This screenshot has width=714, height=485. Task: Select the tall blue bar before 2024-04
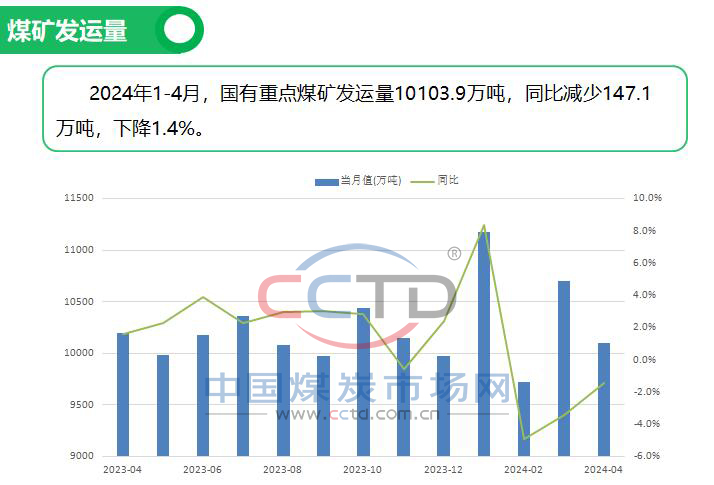[564, 368]
